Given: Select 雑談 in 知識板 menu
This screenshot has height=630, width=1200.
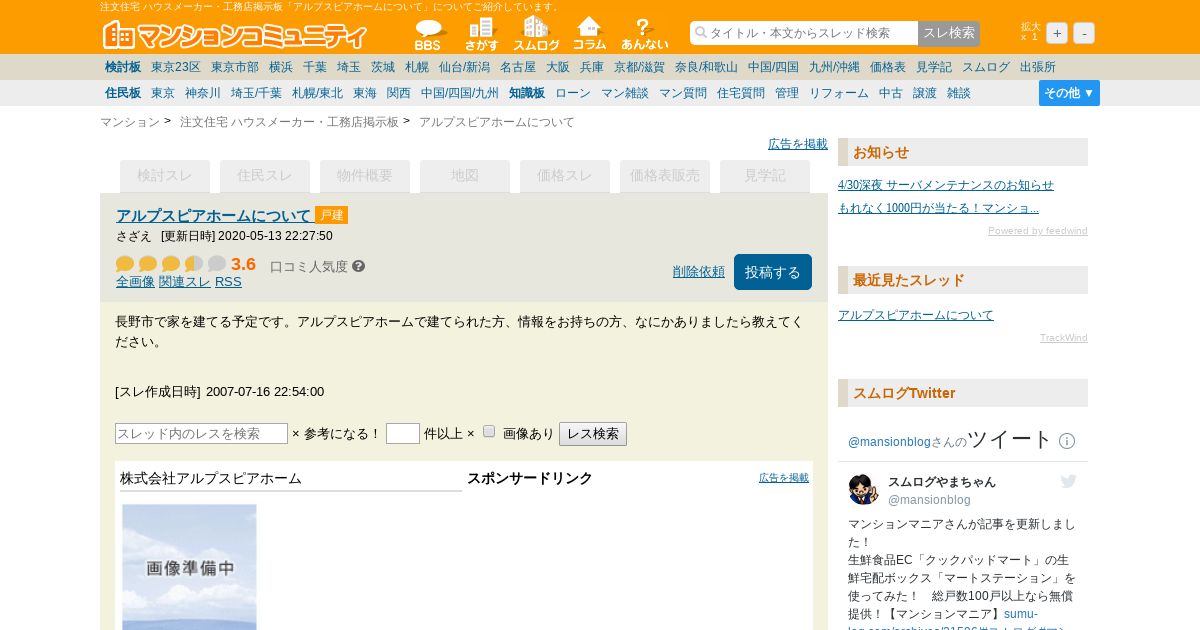Looking at the screenshot, I should point(959,93).
